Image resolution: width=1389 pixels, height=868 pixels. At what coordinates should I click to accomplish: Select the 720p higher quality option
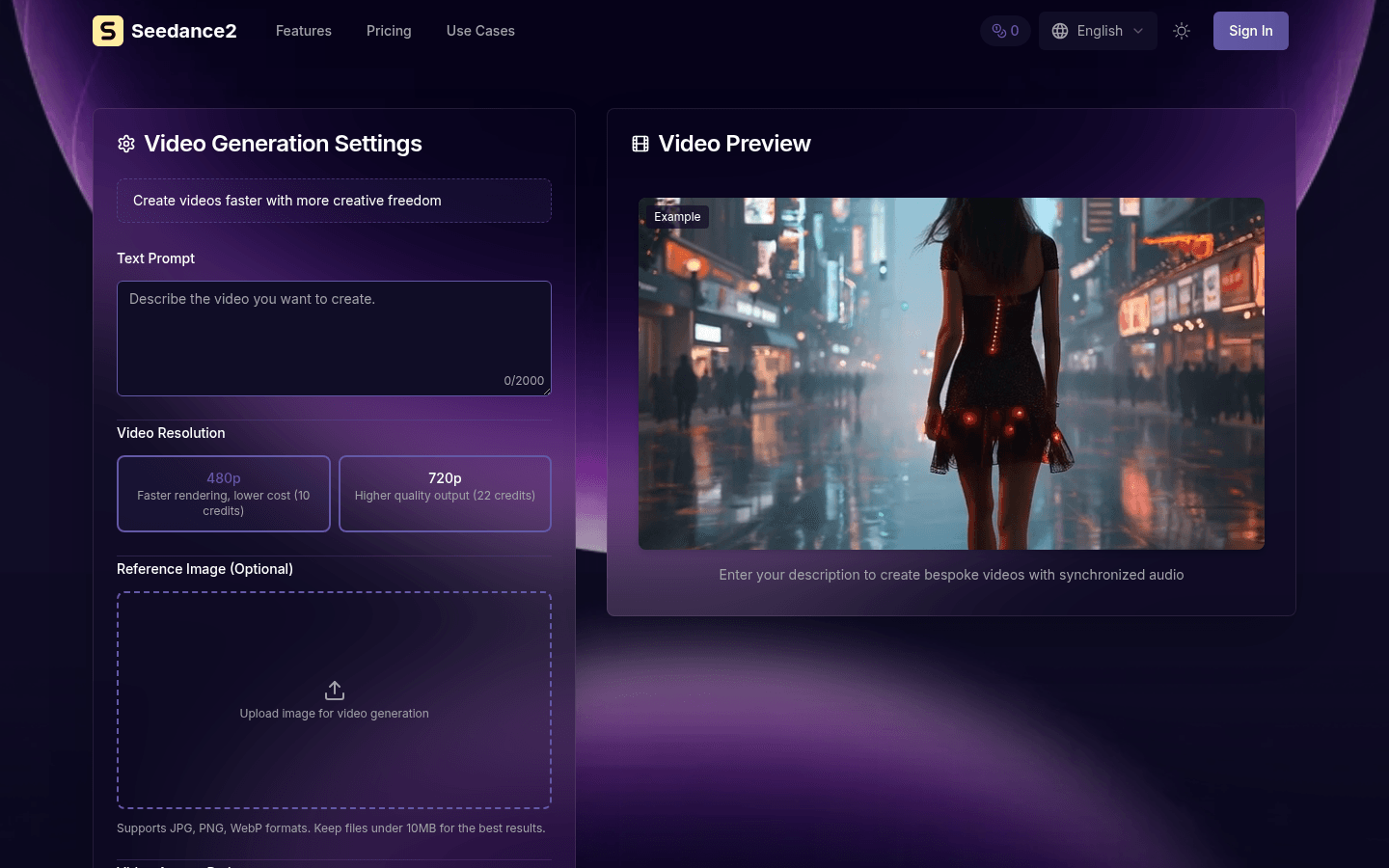(x=445, y=493)
